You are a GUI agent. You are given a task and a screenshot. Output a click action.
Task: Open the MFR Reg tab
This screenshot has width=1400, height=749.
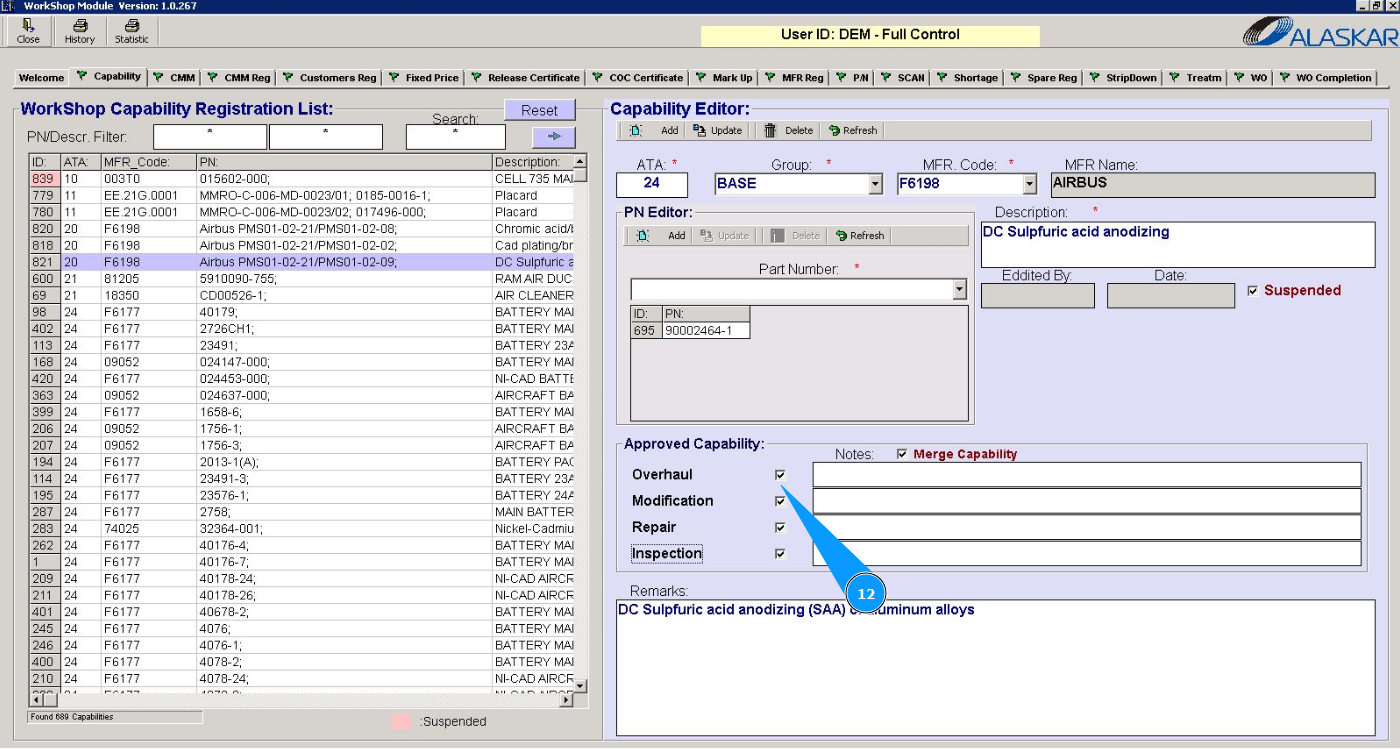click(794, 77)
